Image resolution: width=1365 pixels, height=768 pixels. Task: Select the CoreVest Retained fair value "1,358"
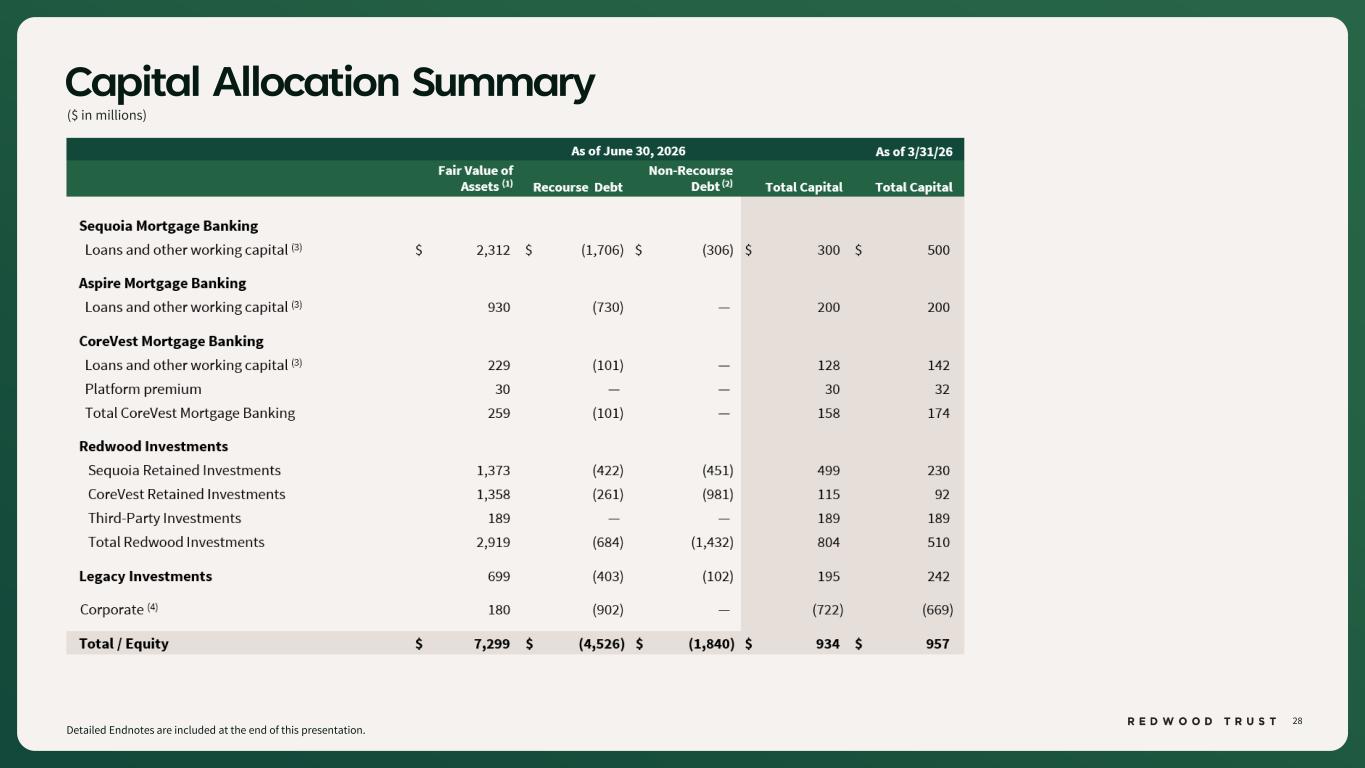click(x=494, y=494)
